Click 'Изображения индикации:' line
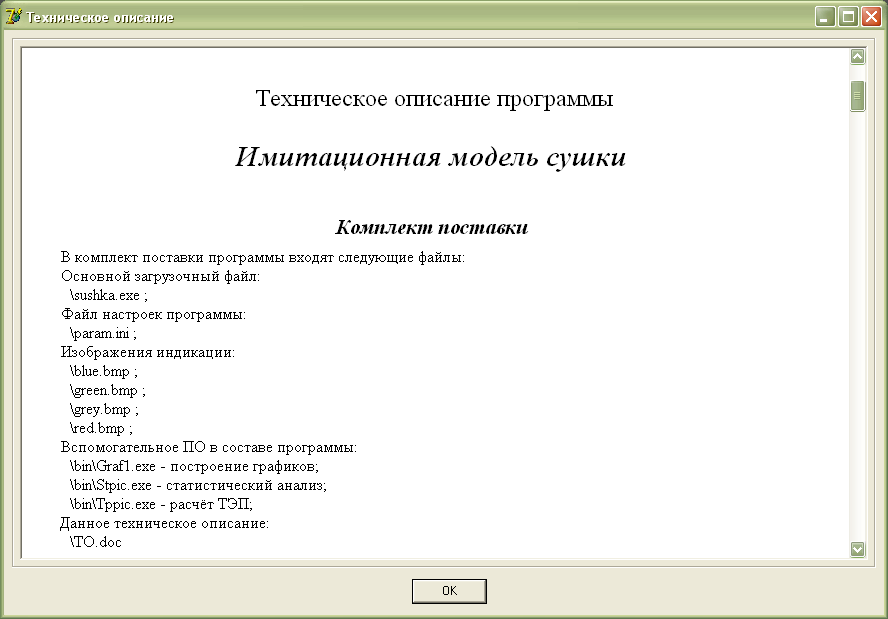 (148, 352)
